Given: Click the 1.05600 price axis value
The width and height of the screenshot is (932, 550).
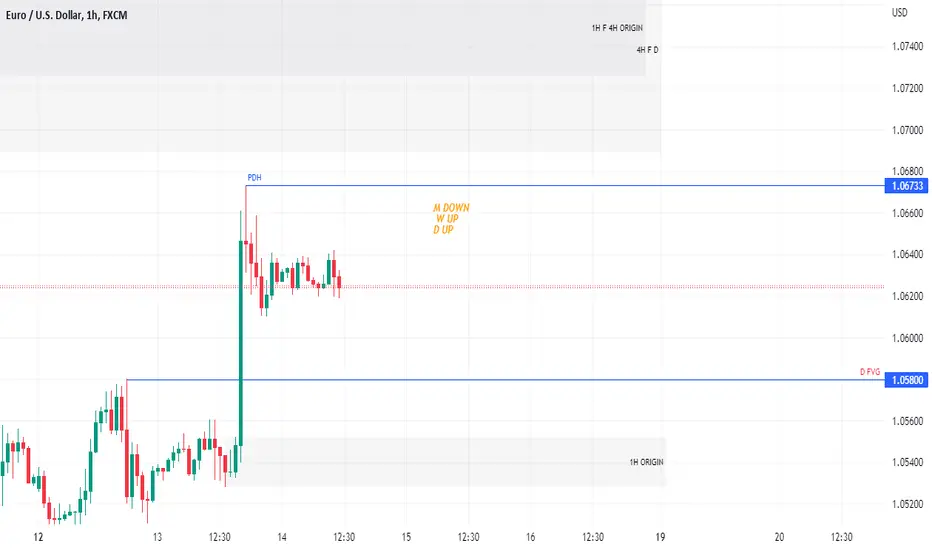Looking at the screenshot, I should click(908, 421).
